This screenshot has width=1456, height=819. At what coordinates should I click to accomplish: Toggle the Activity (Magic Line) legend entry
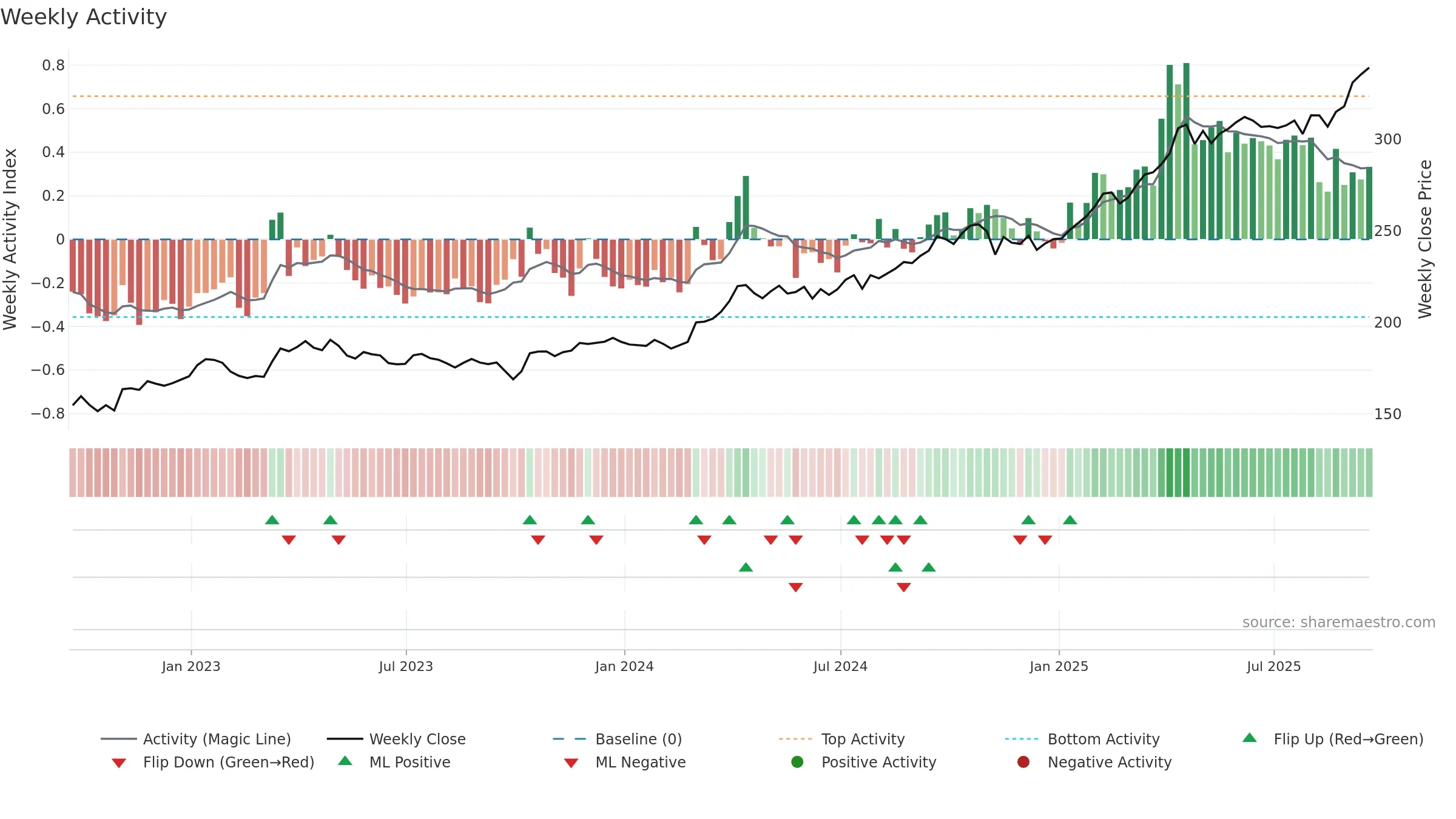[x=196, y=739]
